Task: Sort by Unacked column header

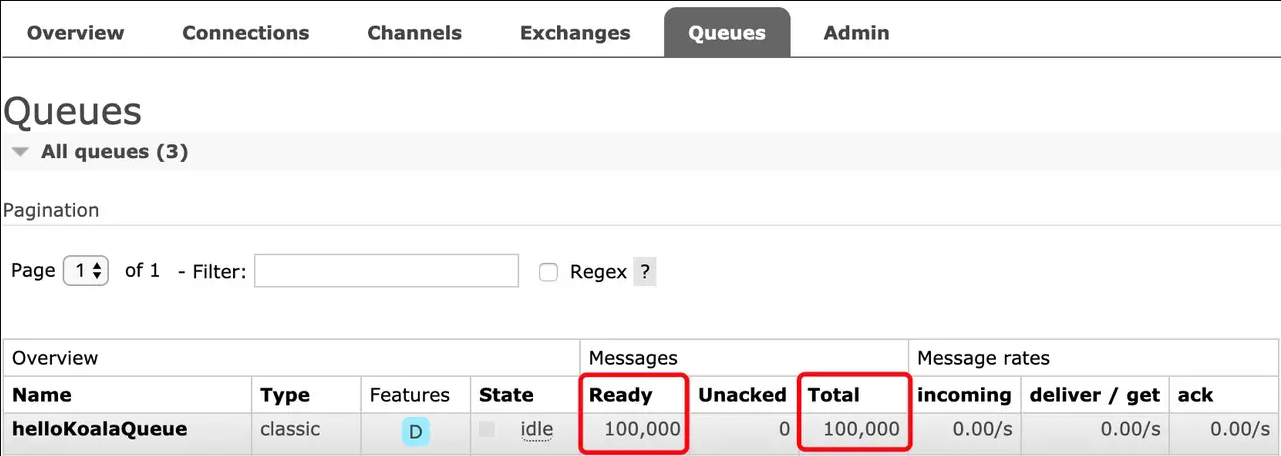Action: pyautogui.click(x=742, y=395)
